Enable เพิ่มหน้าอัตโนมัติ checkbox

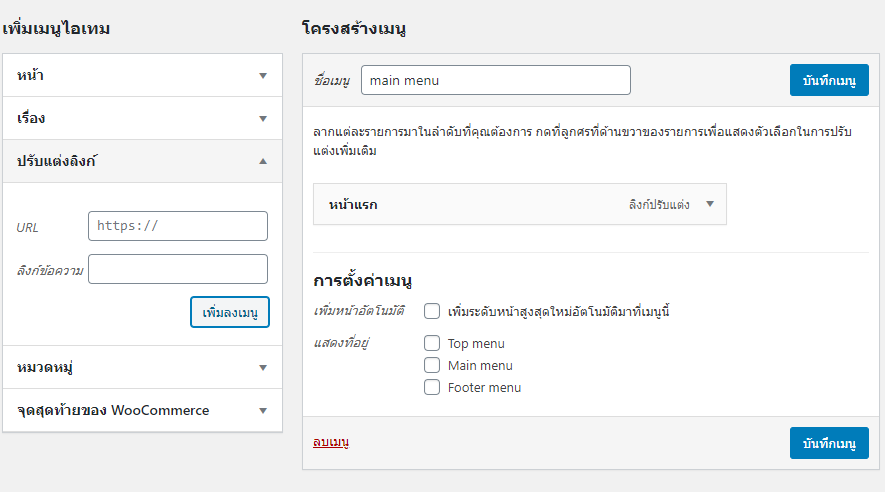[x=432, y=311]
